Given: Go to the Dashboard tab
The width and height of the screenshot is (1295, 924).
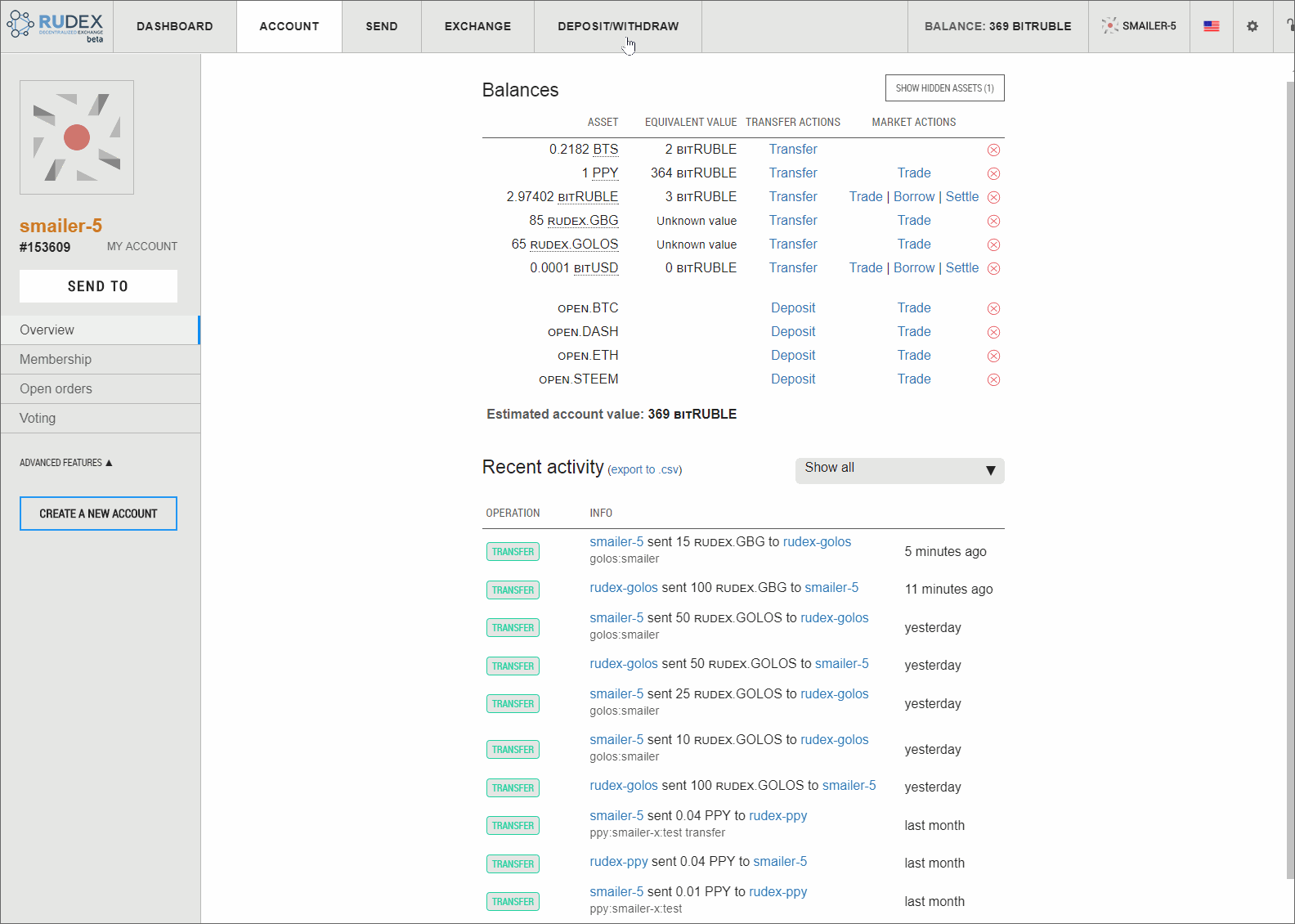Looking at the screenshot, I should 175,26.
